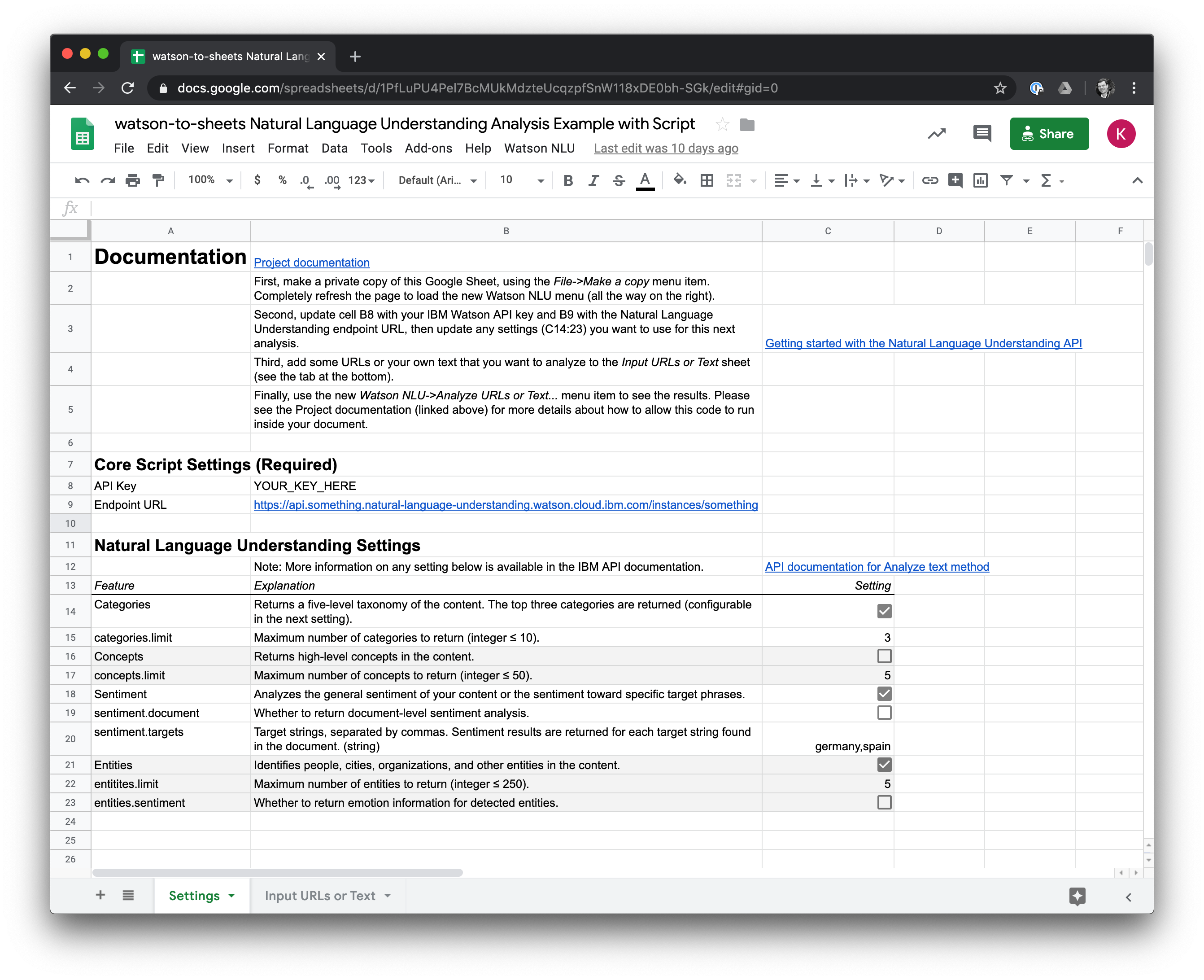Open the Functions sigma menu

(1046, 181)
